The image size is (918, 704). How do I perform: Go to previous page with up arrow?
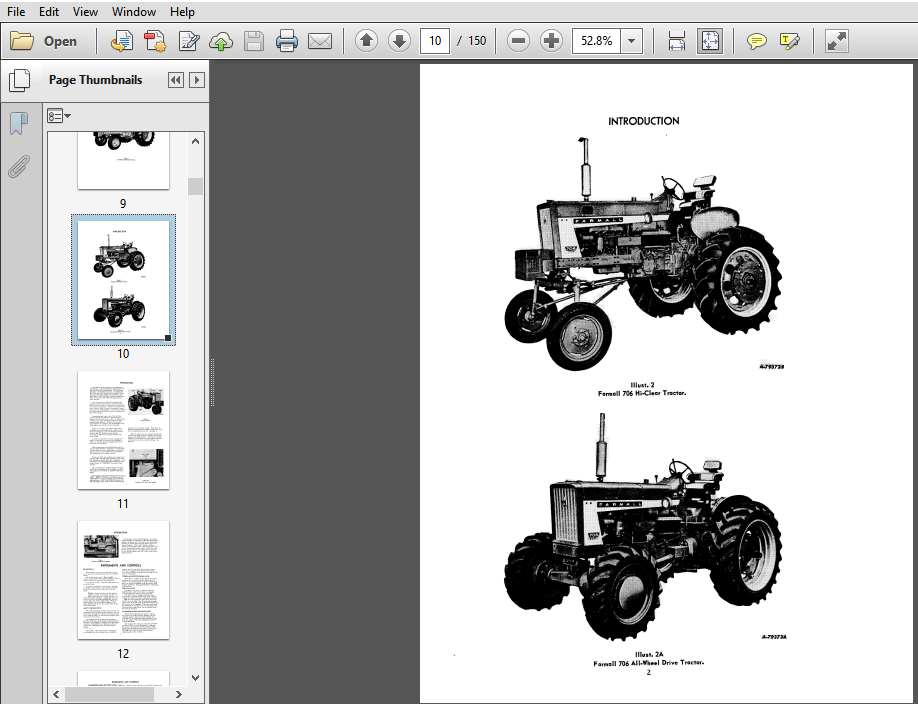click(366, 40)
